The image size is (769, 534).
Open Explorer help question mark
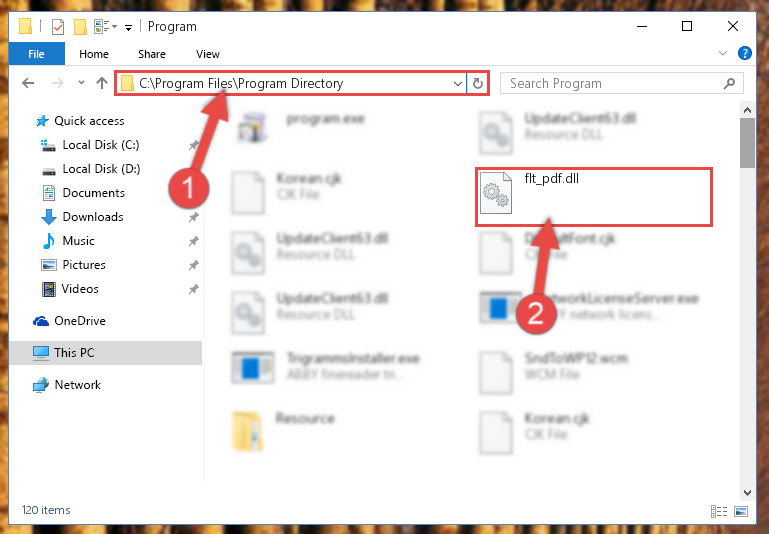744,53
